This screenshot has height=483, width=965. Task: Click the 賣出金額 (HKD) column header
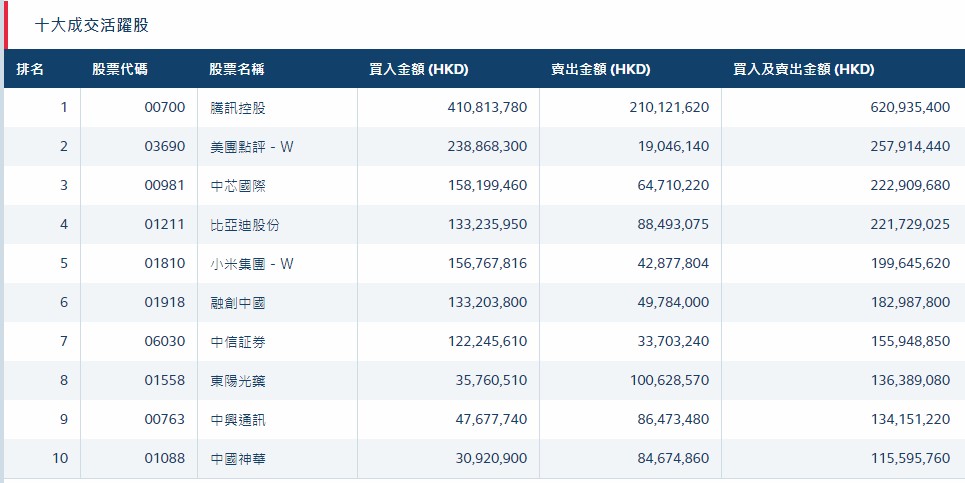click(601, 70)
